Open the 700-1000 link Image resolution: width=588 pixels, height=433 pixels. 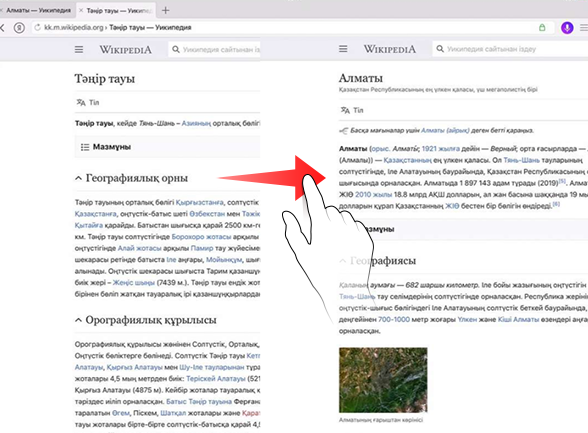click(394, 320)
